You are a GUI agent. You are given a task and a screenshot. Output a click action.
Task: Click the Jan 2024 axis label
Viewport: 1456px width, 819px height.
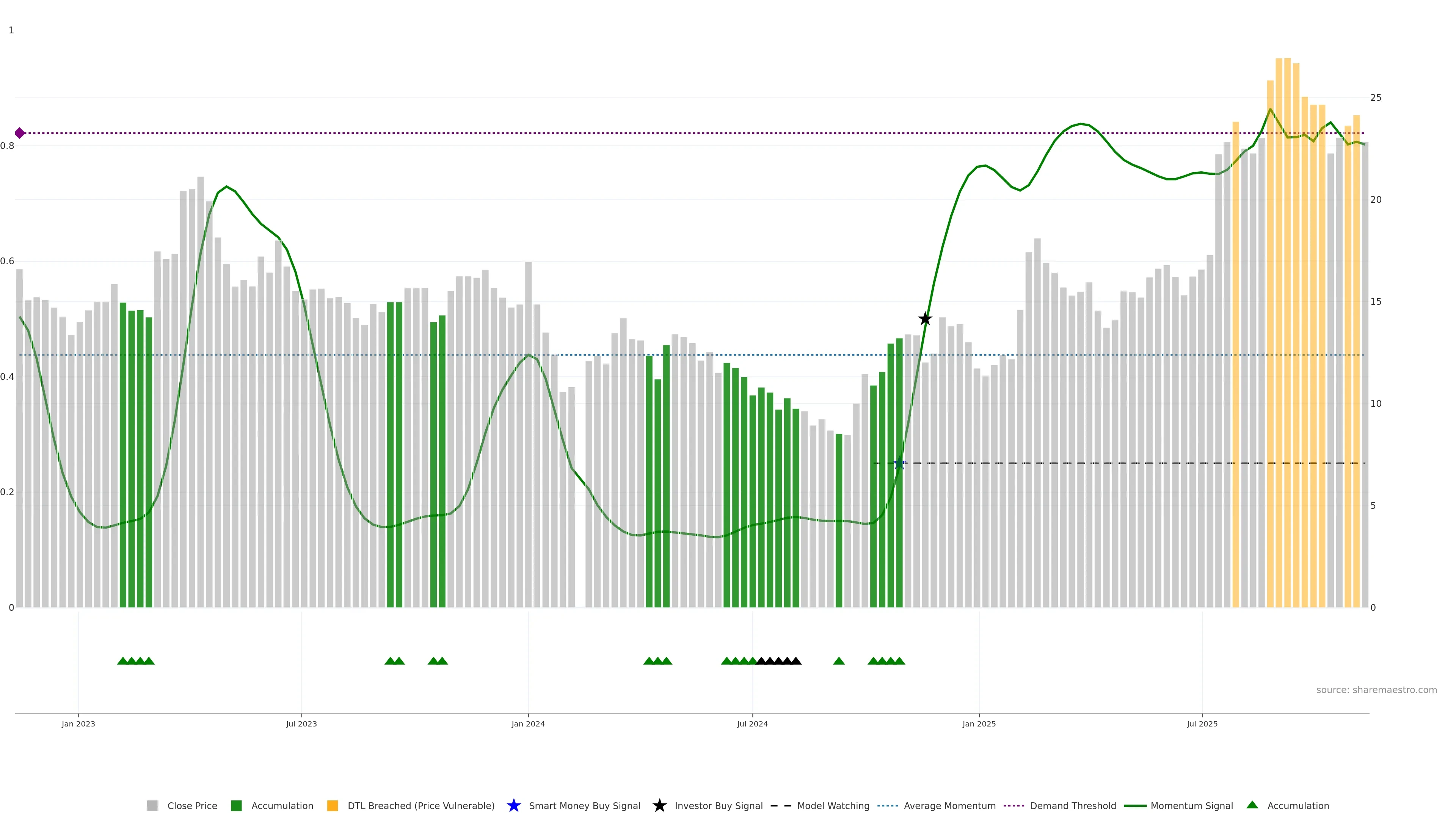click(528, 723)
